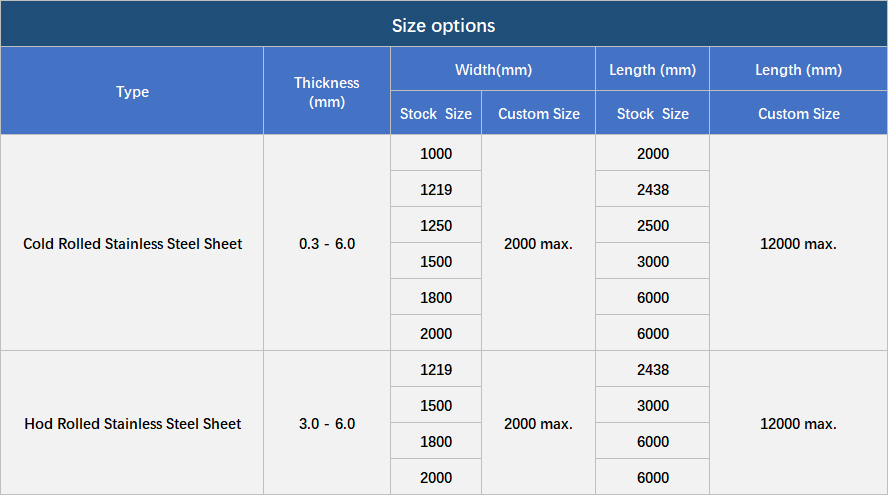Click width "2000" in Hod Rolled rows
The width and height of the screenshot is (888, 495).
pyautogui.click(x=436, y=477)
